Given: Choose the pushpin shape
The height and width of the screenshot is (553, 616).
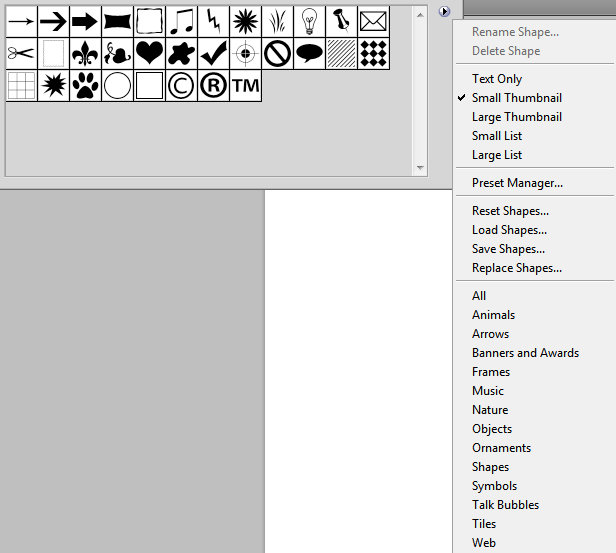Looking at the screenshot, I should click(341, 22).
